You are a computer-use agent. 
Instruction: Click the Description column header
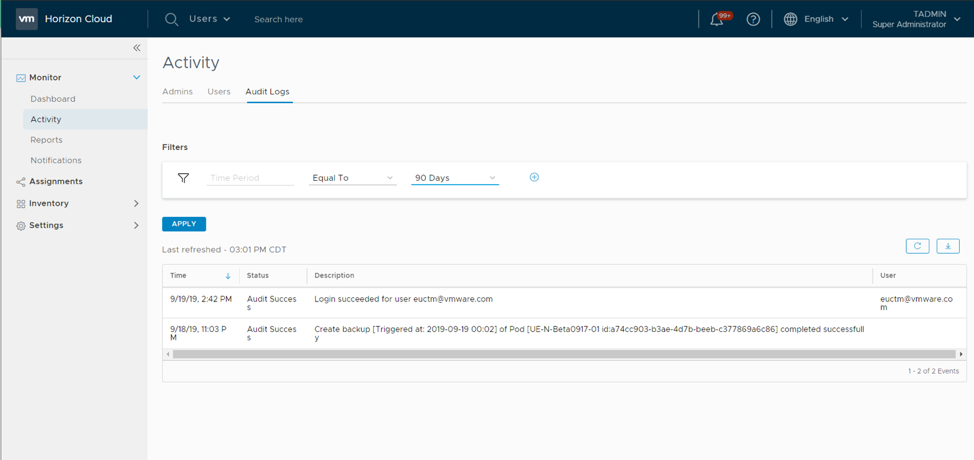point(334,276)
